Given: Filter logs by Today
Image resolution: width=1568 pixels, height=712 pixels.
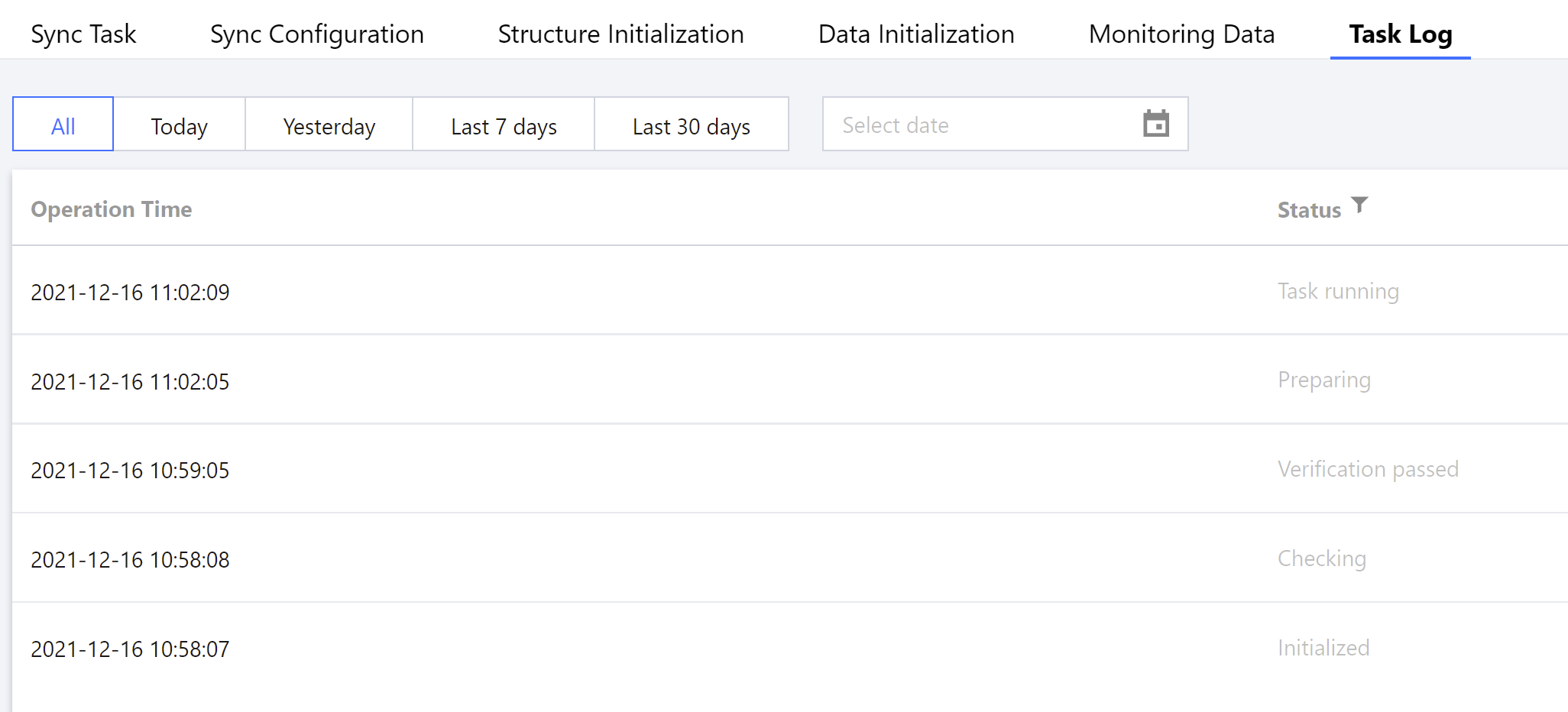Looking at the screenshot, I should click(x=180, y=125).
